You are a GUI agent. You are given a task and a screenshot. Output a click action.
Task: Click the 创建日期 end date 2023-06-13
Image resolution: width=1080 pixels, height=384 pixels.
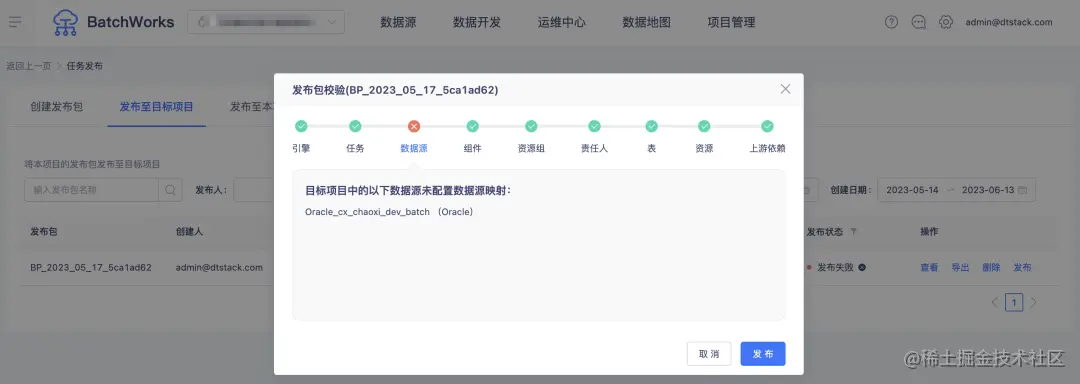988,190
